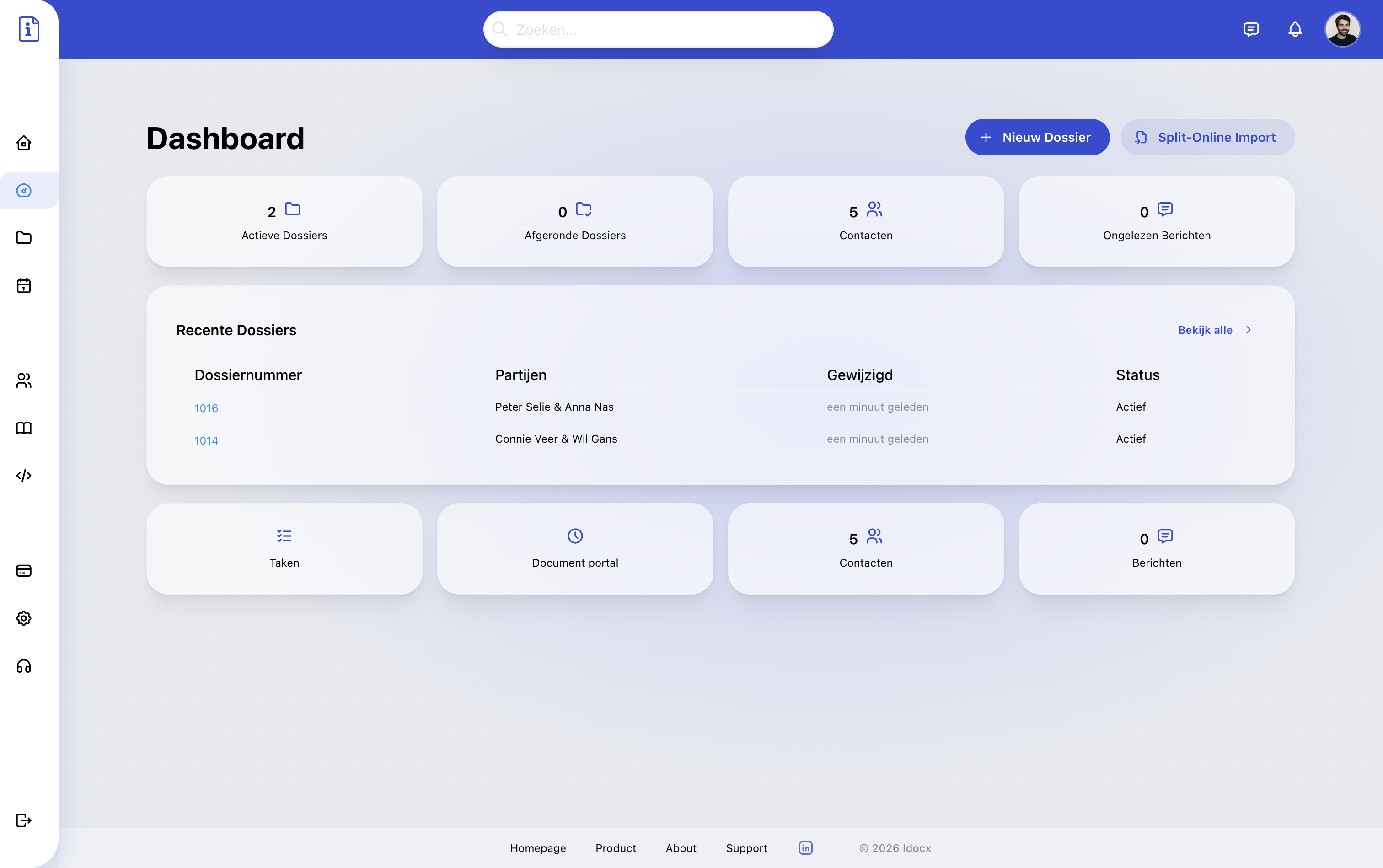Open the contacts people icon in sidebar

[23, 380]
